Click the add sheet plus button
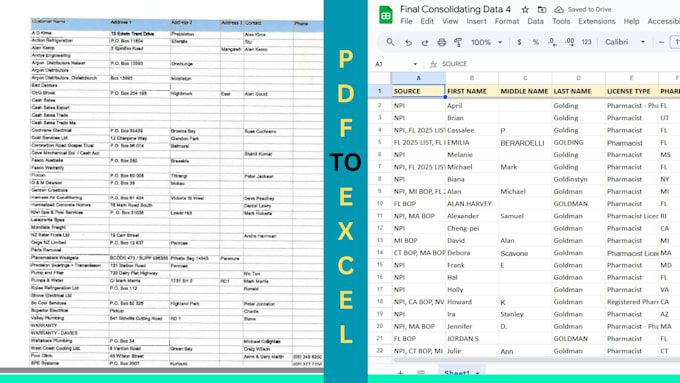The height and width of the screenshot is (383, 680). (400, 373)
